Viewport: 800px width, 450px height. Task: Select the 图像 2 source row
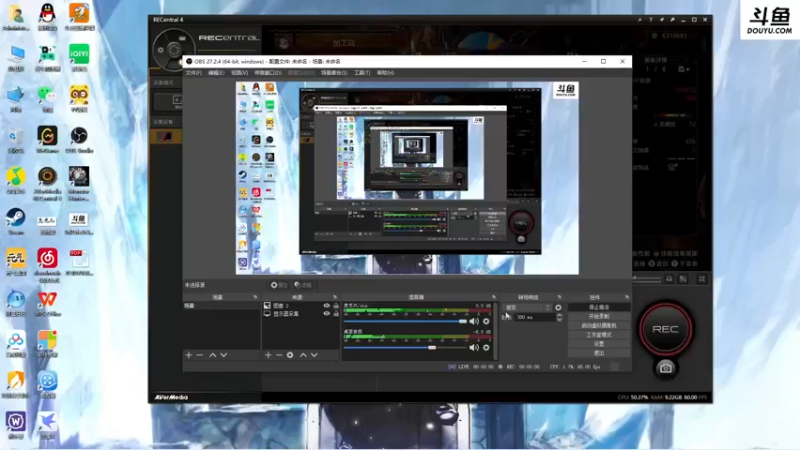click(301, 306)
